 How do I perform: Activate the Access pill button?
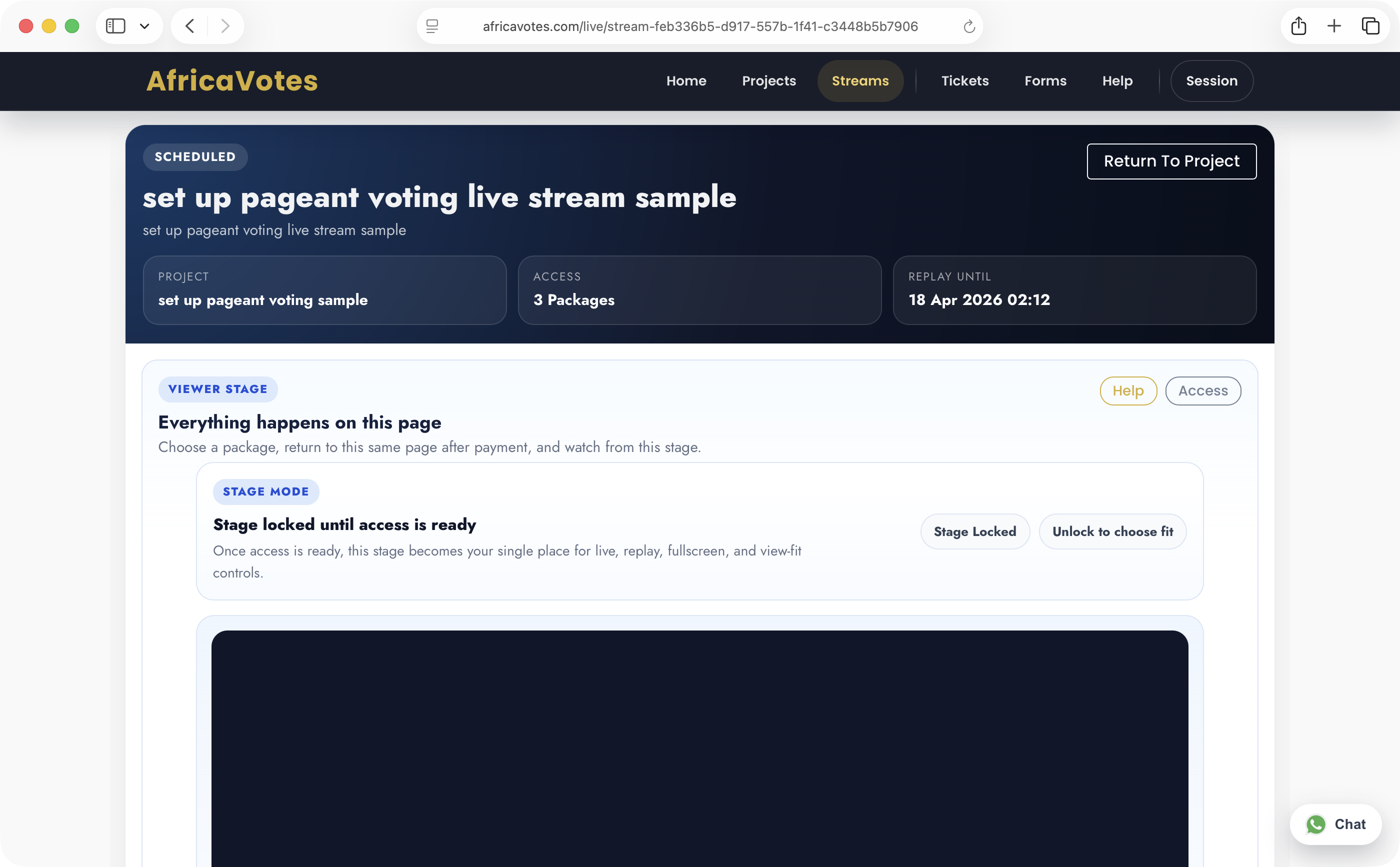pos(1202,390)
